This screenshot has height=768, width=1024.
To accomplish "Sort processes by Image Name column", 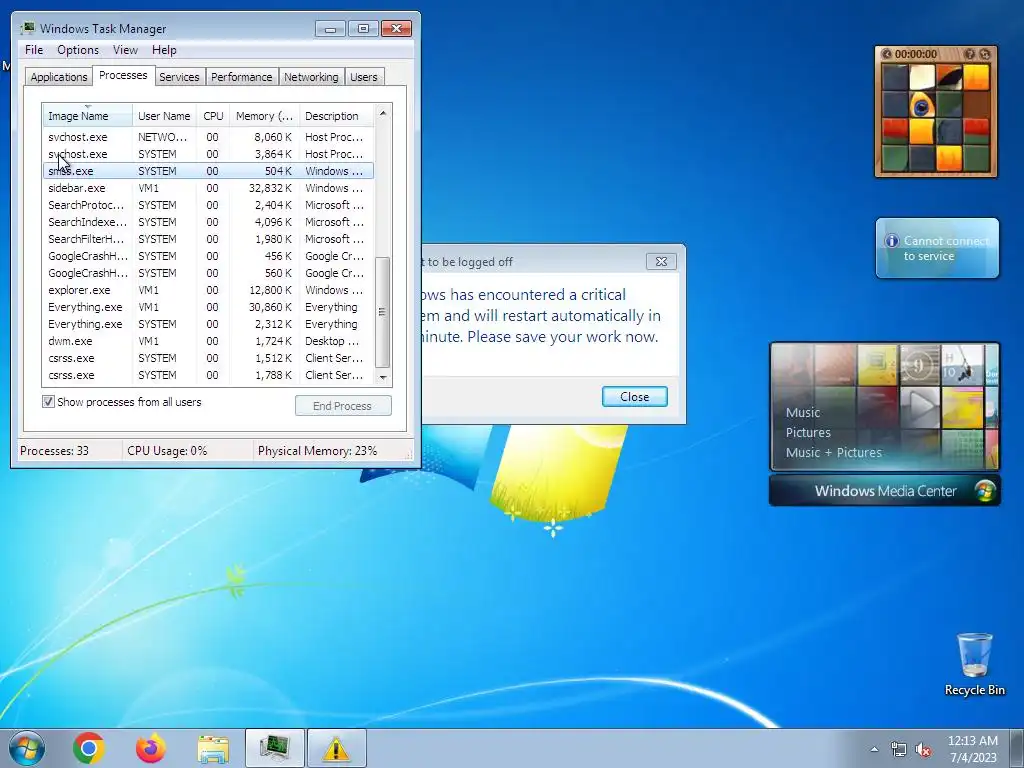I will coord(88,116).
